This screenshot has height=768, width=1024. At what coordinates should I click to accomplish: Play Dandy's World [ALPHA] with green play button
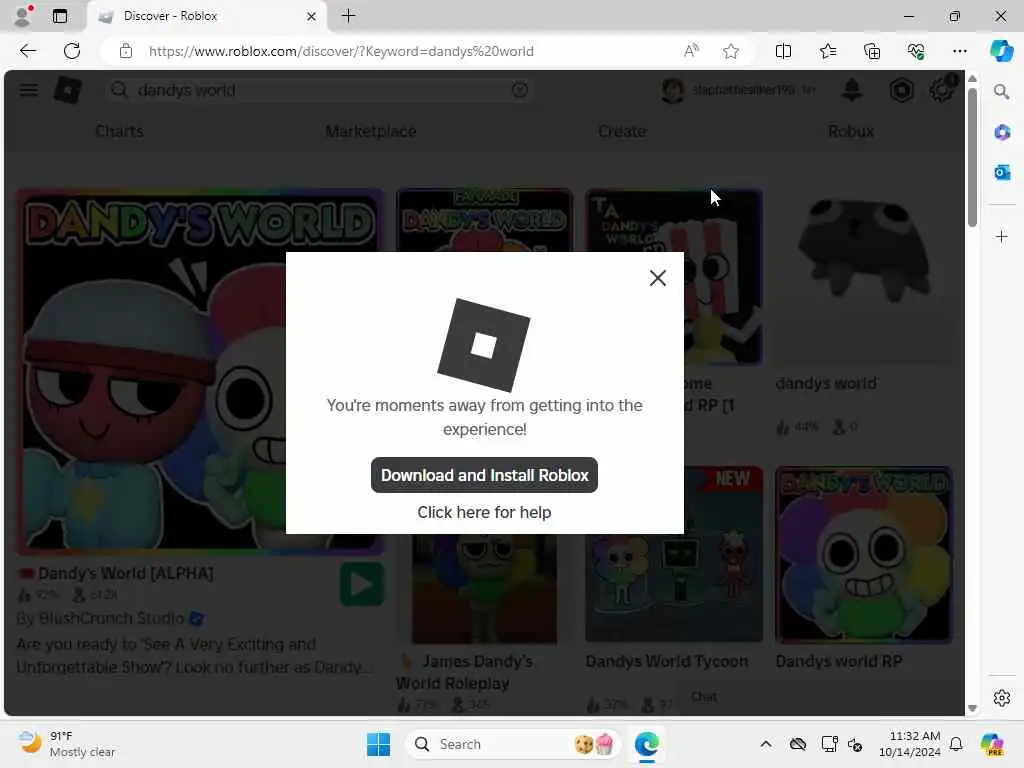click(362, 584)
